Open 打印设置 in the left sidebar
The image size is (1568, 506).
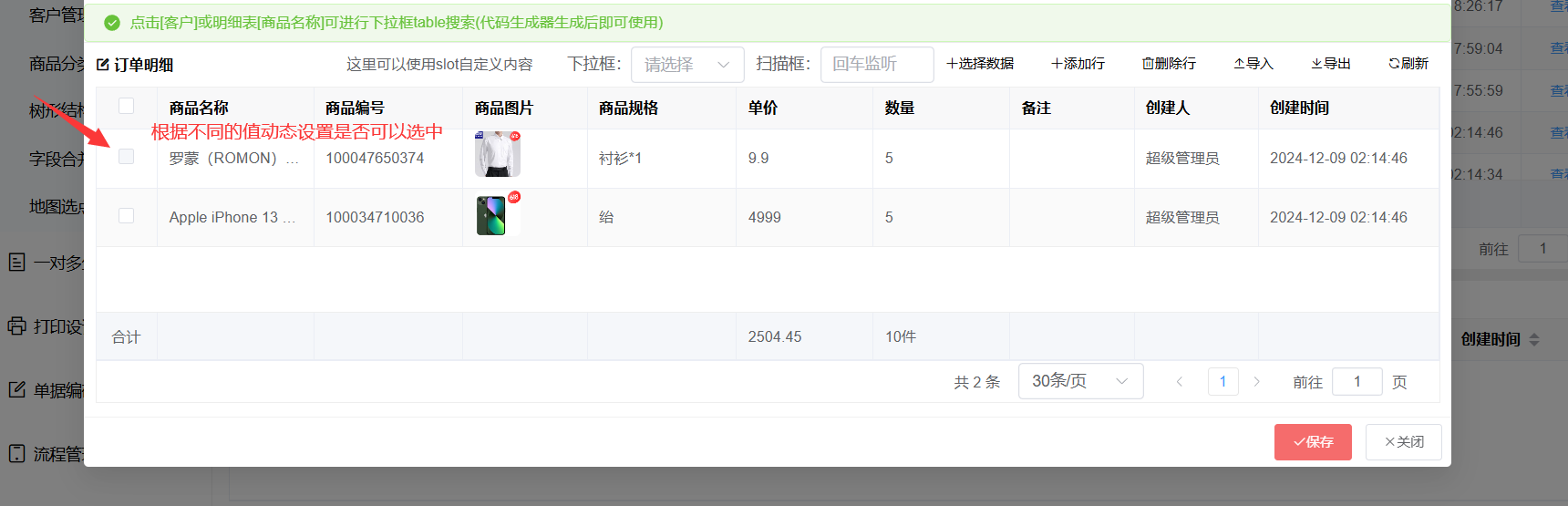coord(46,326)
